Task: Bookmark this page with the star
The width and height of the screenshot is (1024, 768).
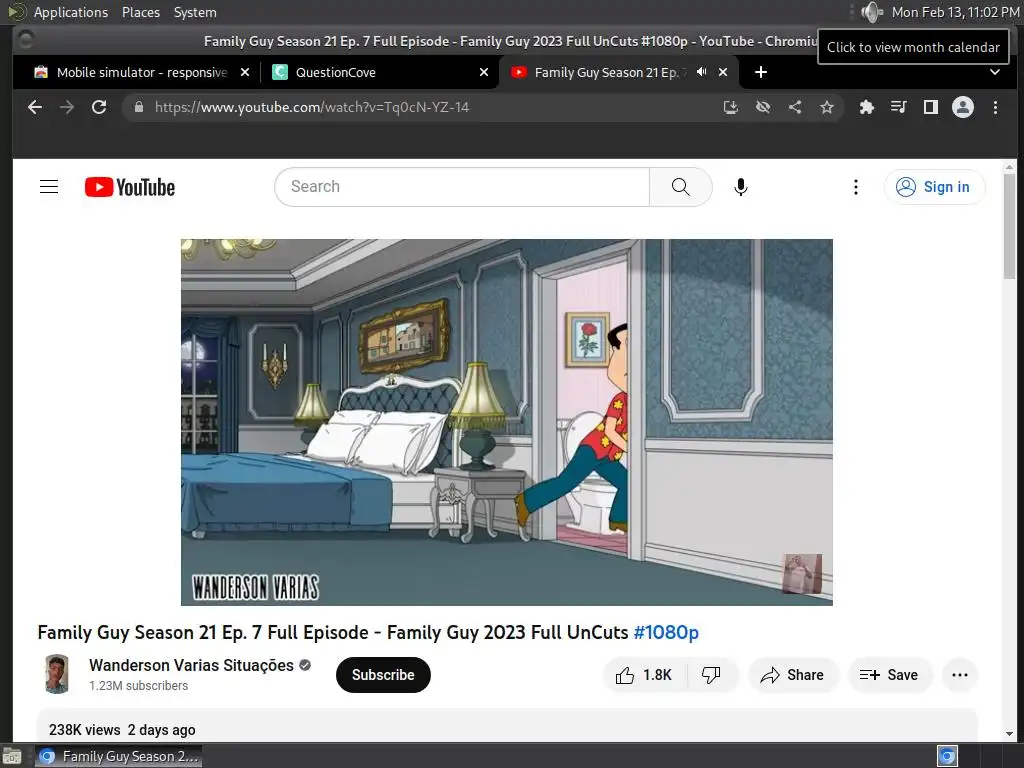Action: click(x=827, y=107)
